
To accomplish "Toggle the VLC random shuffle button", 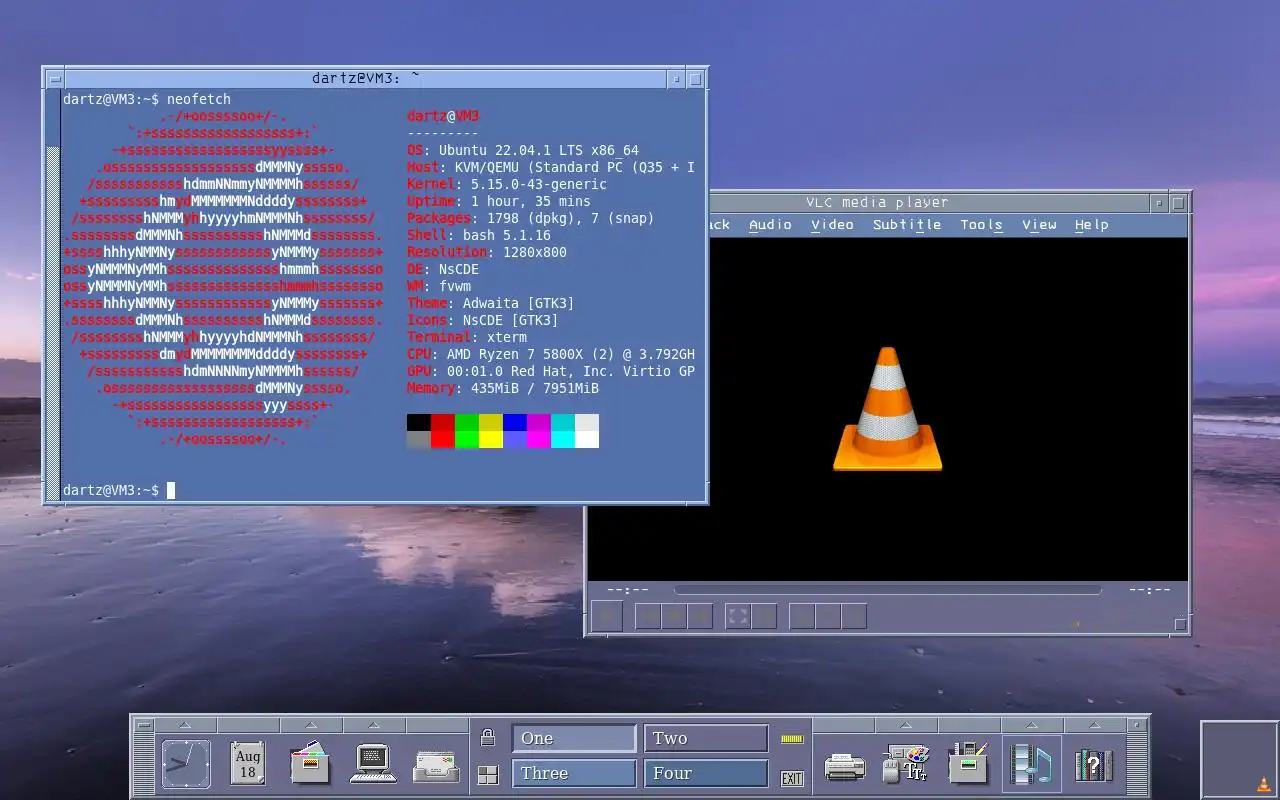I will [854, 616].
